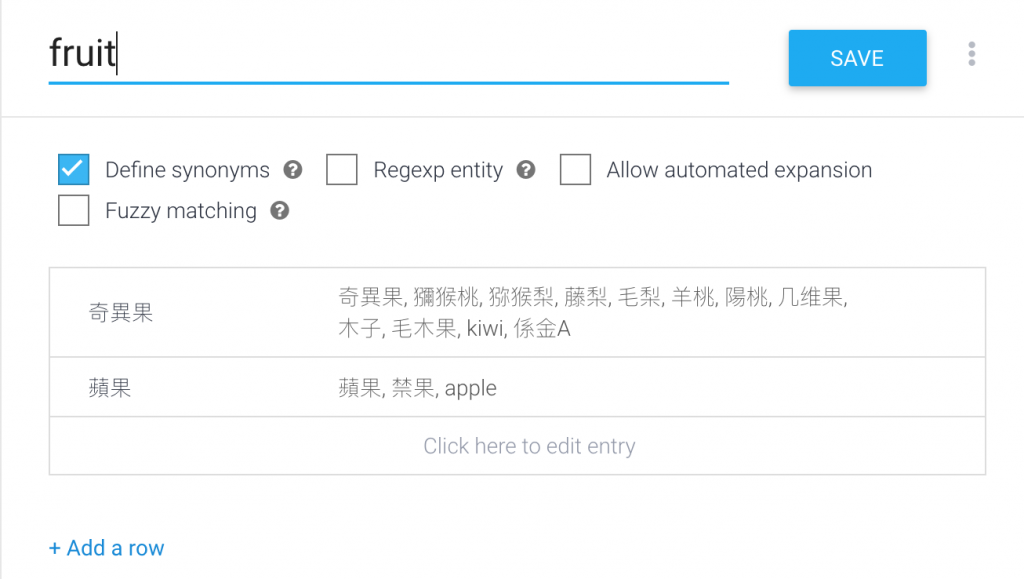Click the Click here to edit entry row
The height and width of the screenshot is (579, 1024).
[517, 446]
